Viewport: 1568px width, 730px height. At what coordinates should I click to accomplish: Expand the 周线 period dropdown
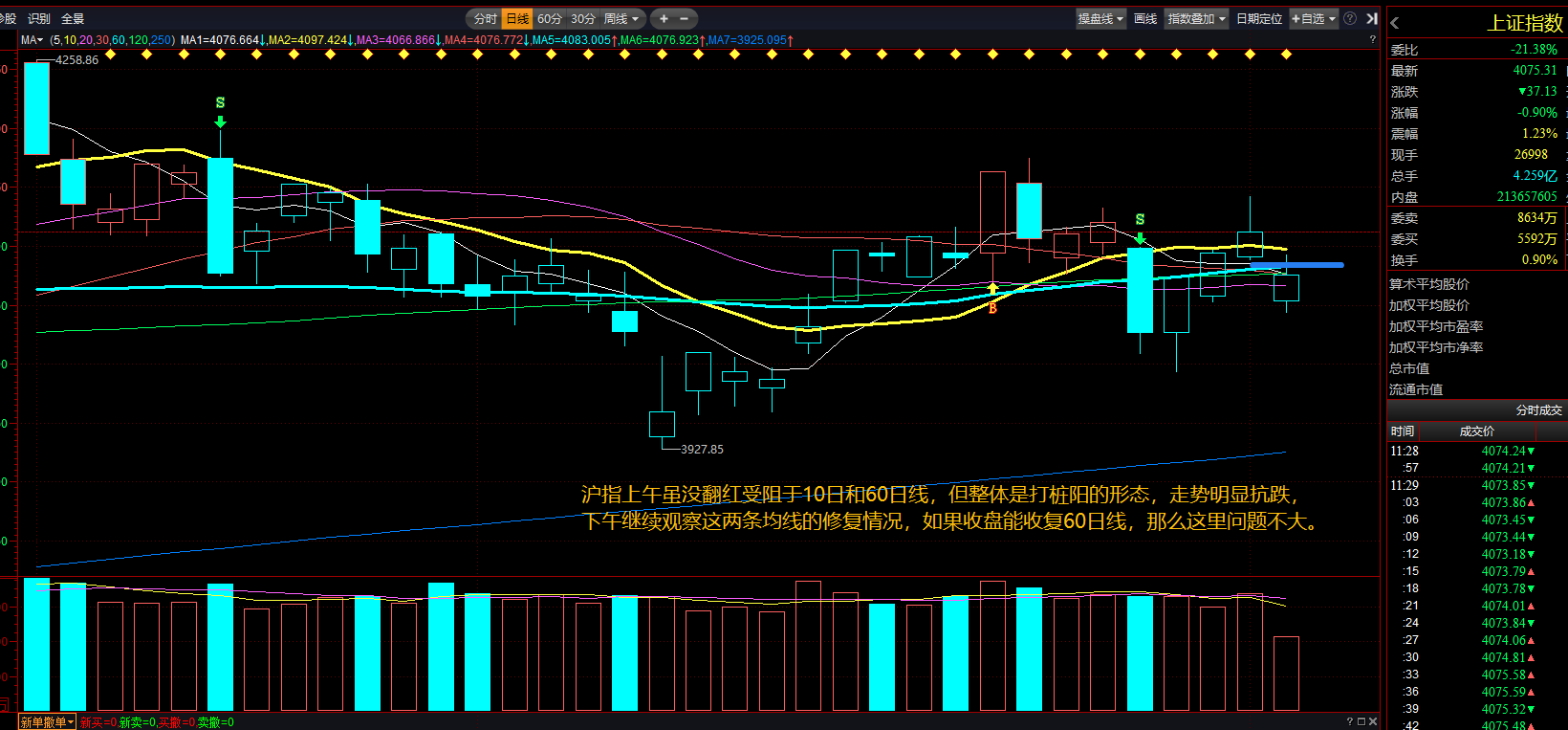[x=621, y=18]
